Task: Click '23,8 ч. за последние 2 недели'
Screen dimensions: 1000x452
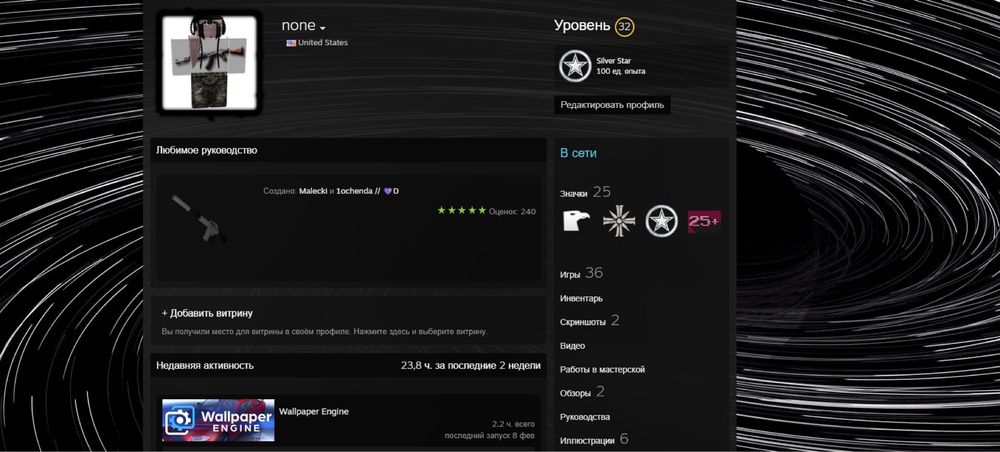Action: (x=471, y=365)
